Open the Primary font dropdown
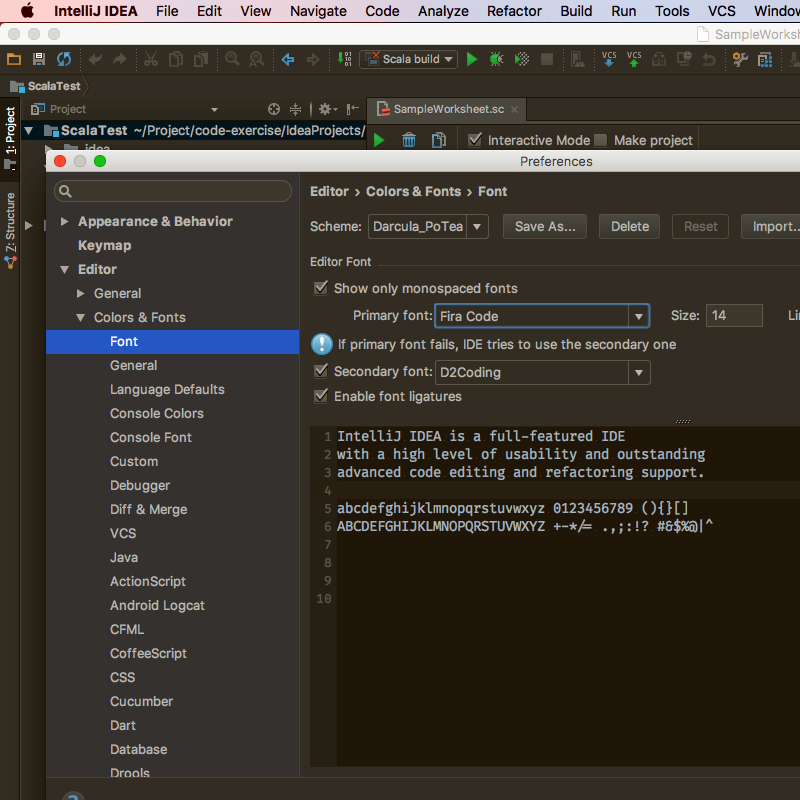This screenshot has width=800, height=800. [638, 316]
